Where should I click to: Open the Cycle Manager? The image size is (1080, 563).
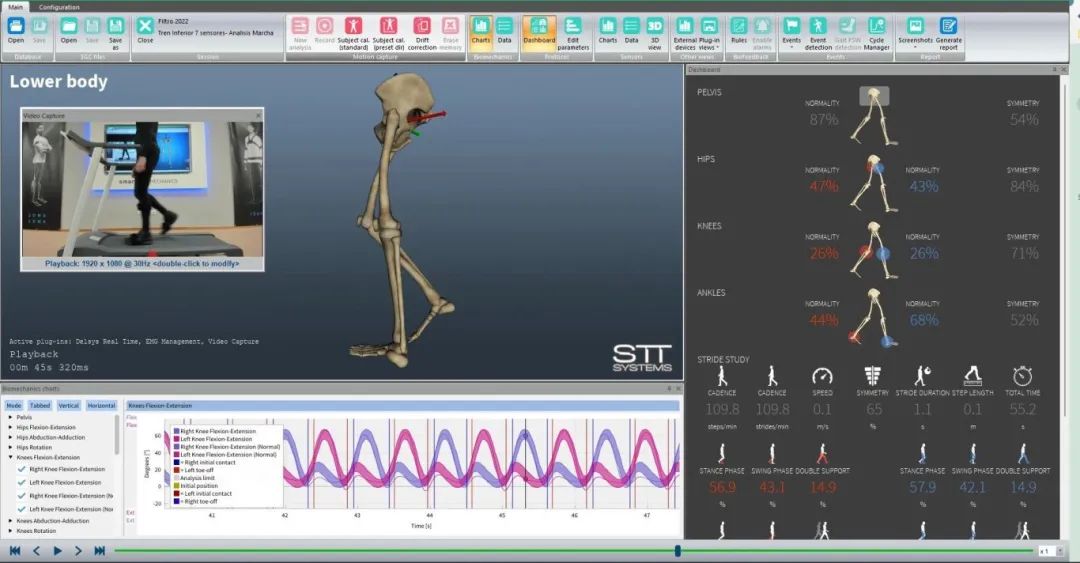coord(876,31)
